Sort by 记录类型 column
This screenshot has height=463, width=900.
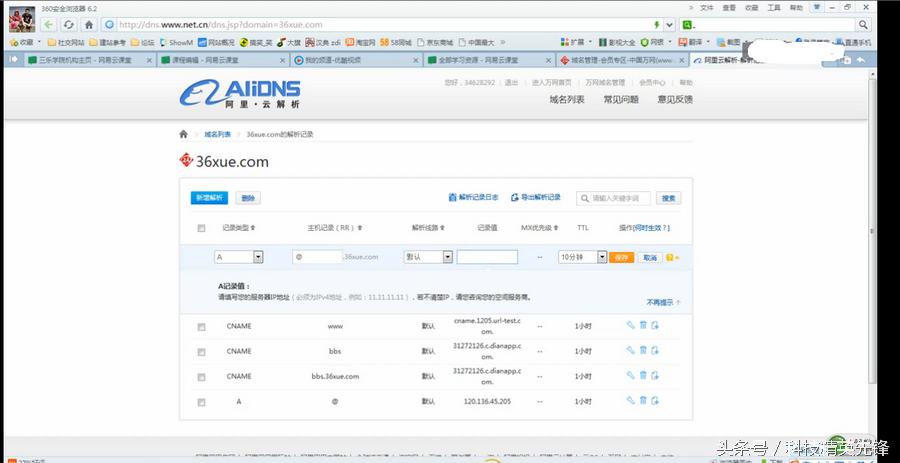(x=239, y=228)
